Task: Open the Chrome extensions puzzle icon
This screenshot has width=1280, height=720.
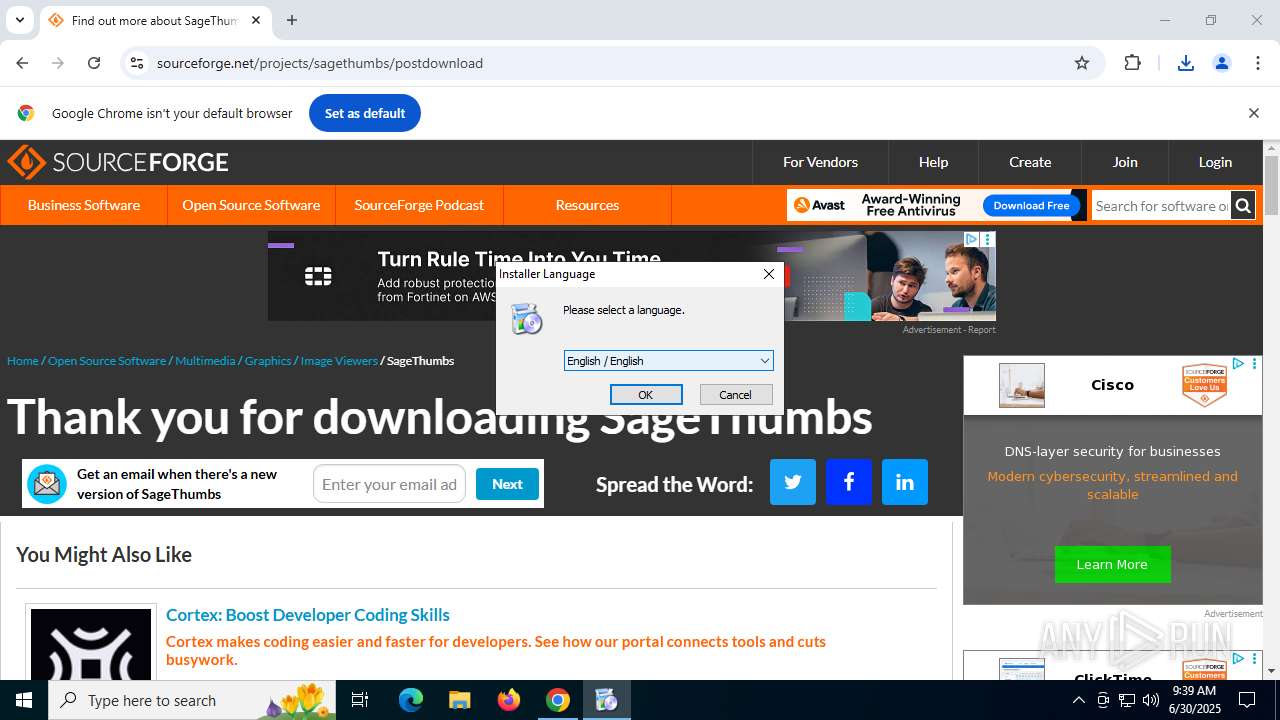Action: click(x=1132, y=63)
